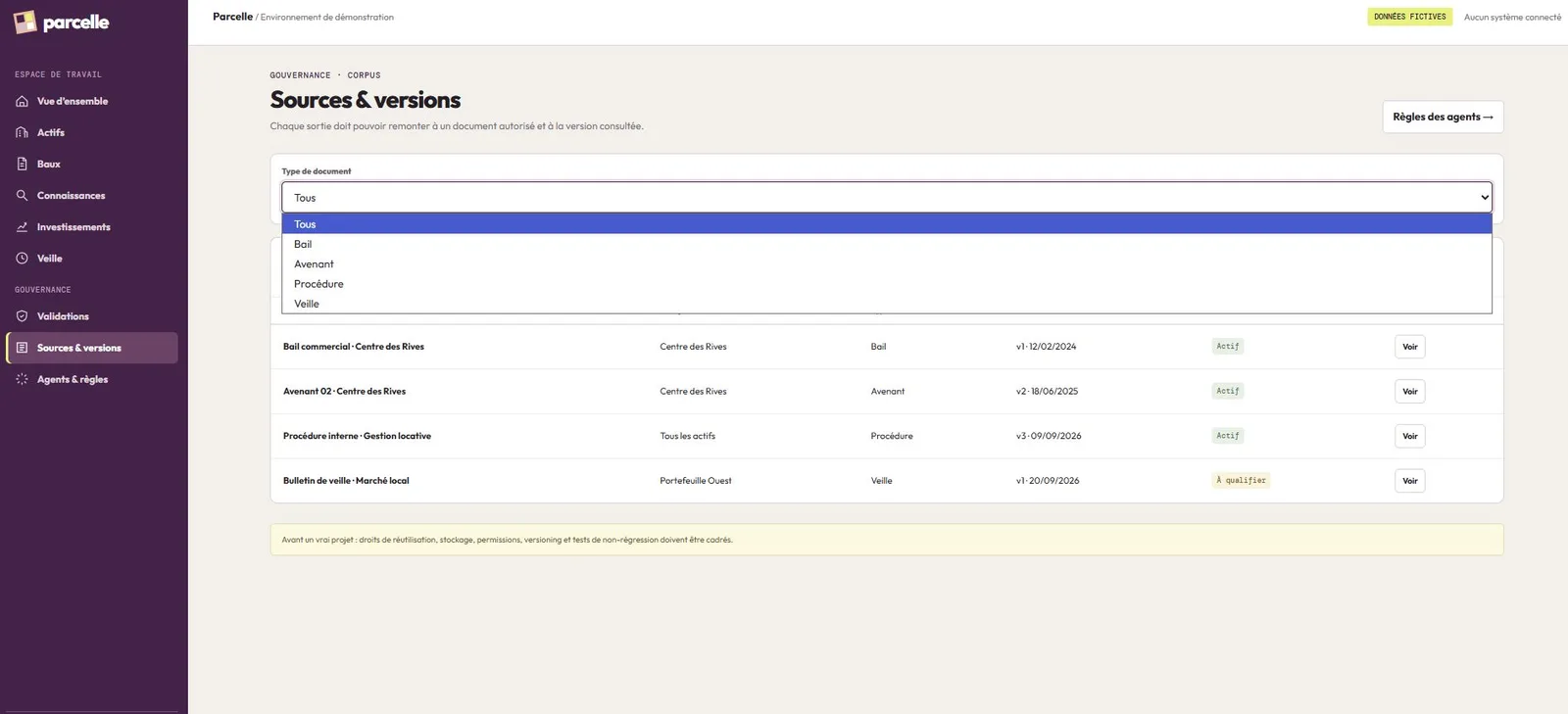Click 'Avenant 02 · Centre des Rives' title
Image resolution: width=1568 pixels, height=714 pixels.
(344, 392)
